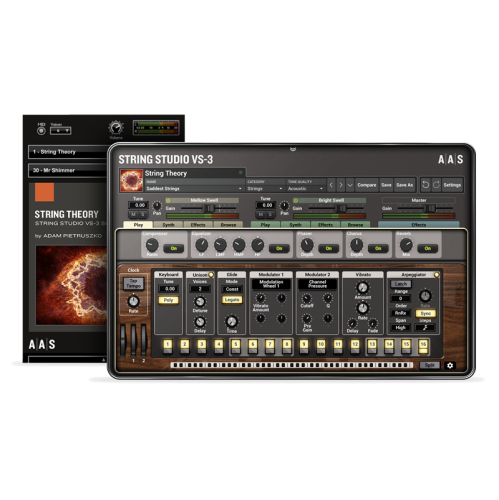Viewport: 499px width, 500px height.
Task: Click the Master Gain slider
Action: click(425, 208)
